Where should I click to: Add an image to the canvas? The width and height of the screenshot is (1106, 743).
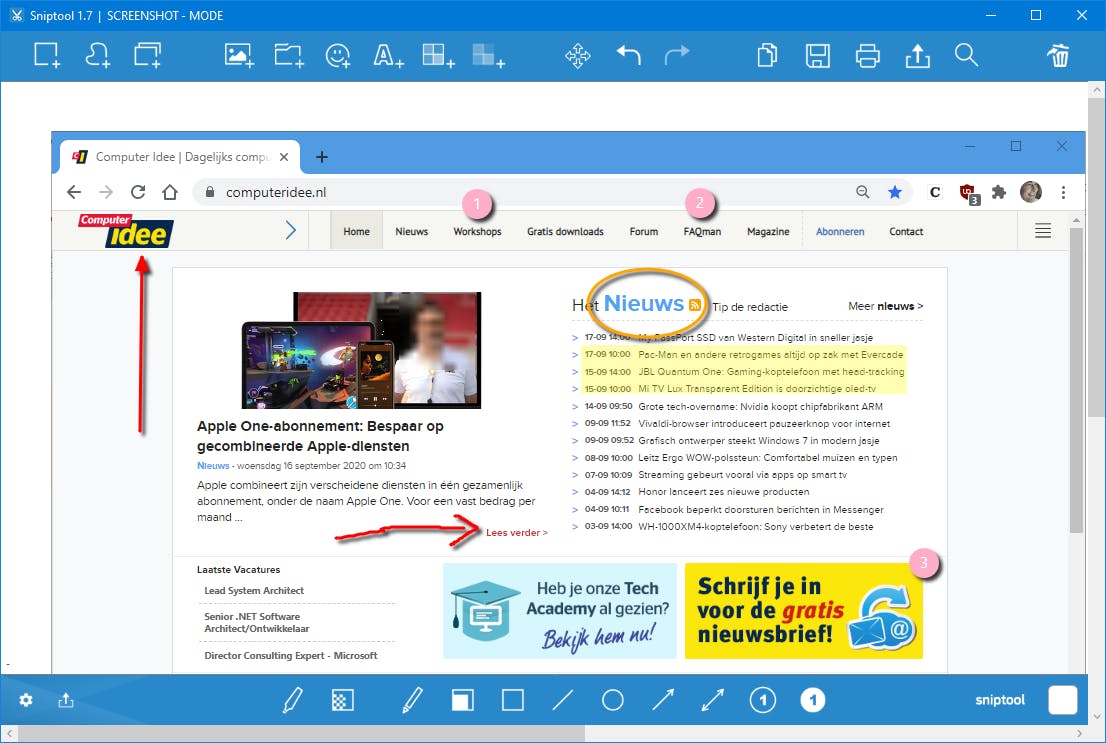tap(239, 55)
